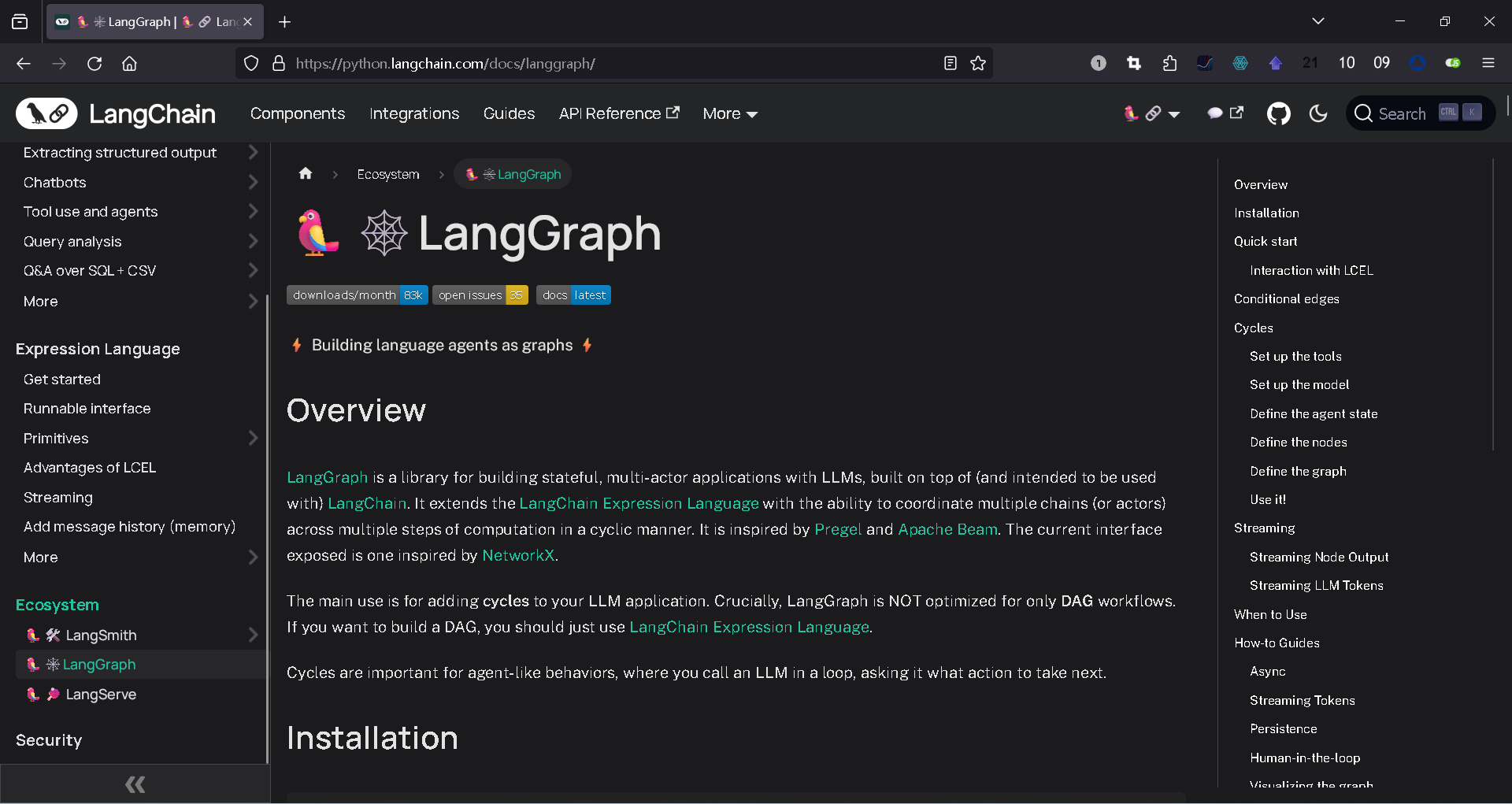Expand Extracting structured output section

point(253,152)
